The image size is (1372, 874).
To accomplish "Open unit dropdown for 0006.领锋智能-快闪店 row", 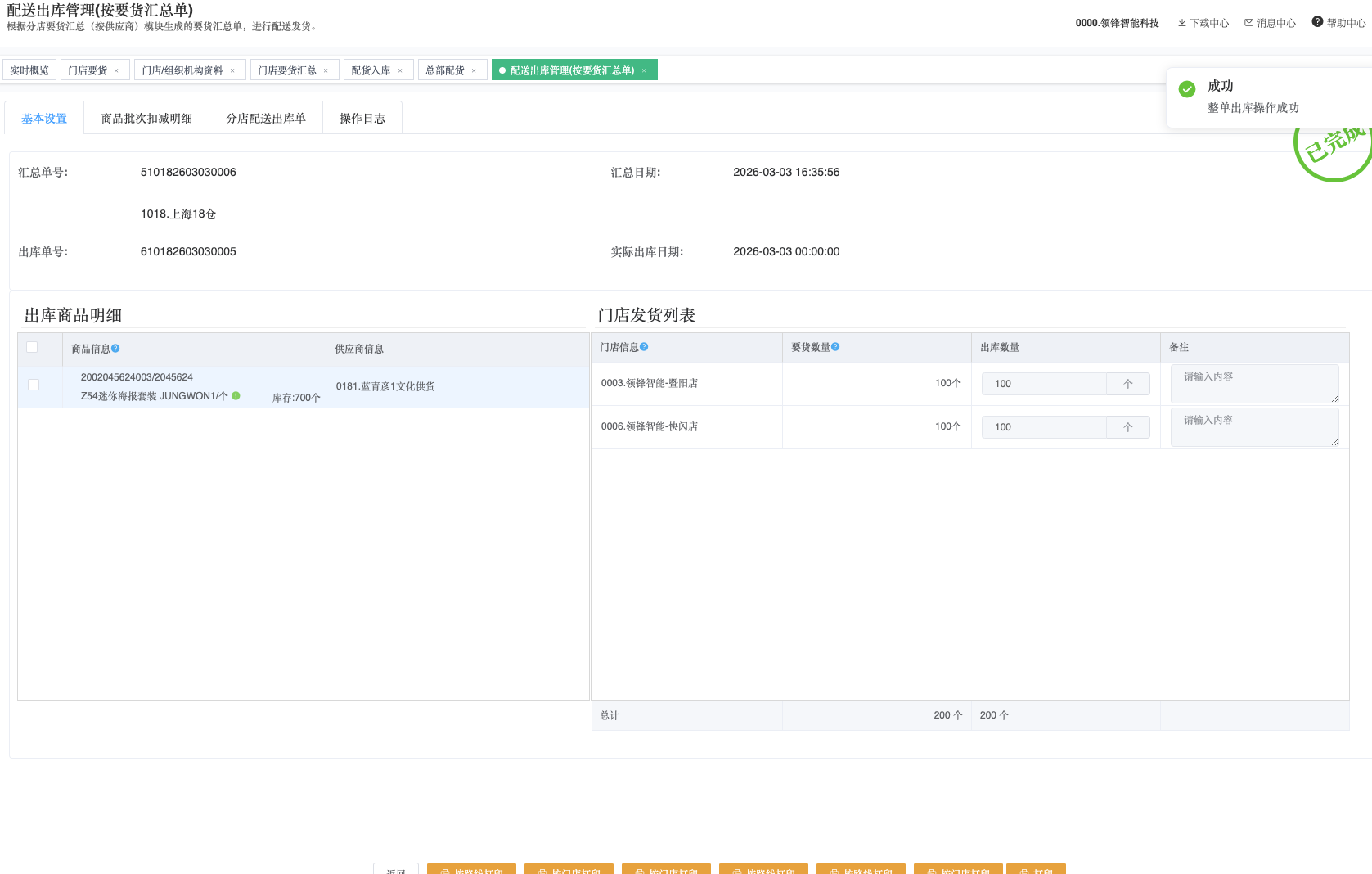I will [x=1127, y=427].
